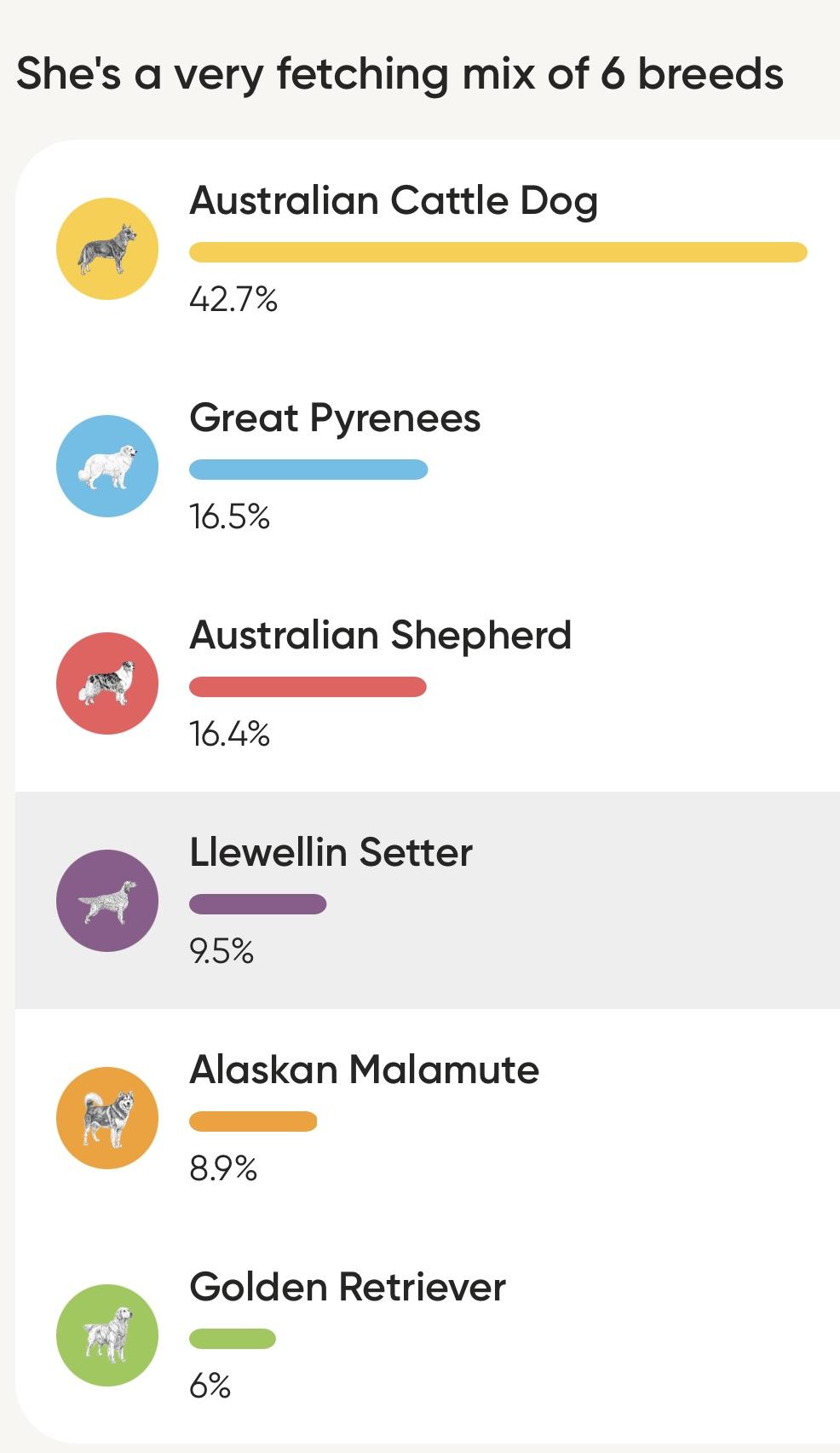Tap the Great Pyrenees breed icon
840x1453 pixels.
(x=107, y=466)
